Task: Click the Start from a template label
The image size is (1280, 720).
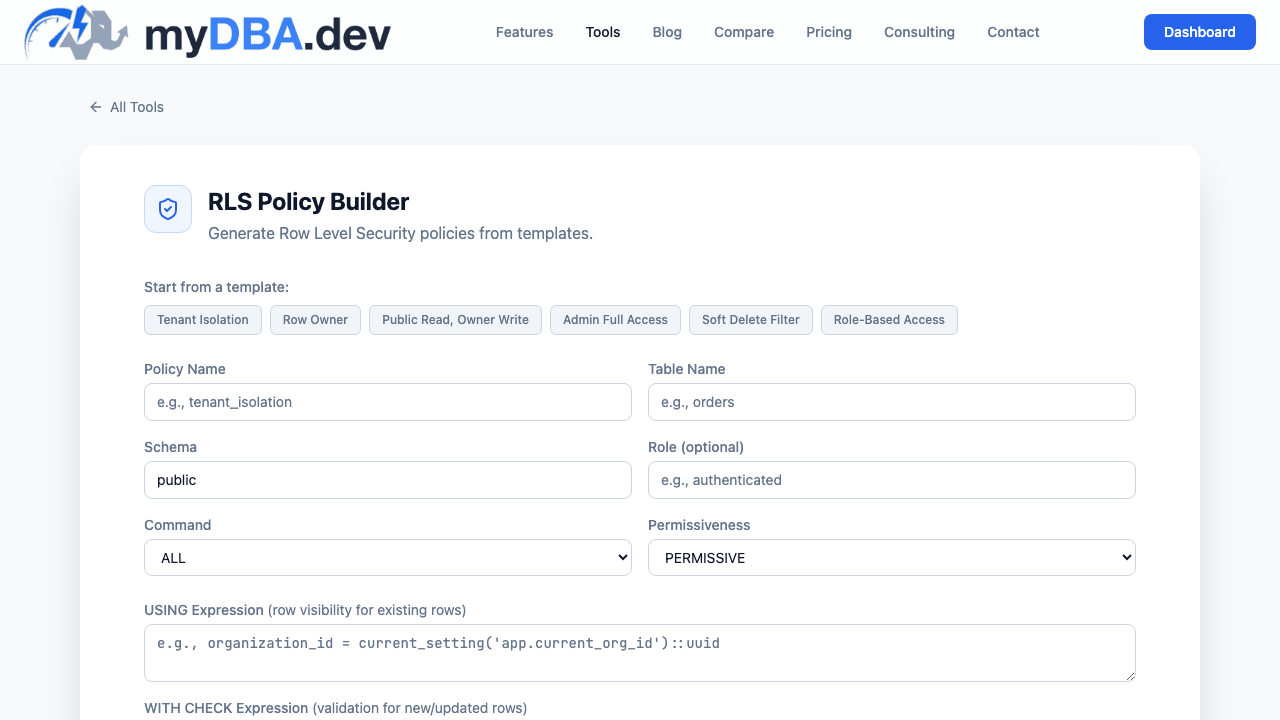Action: pos(216,287)
